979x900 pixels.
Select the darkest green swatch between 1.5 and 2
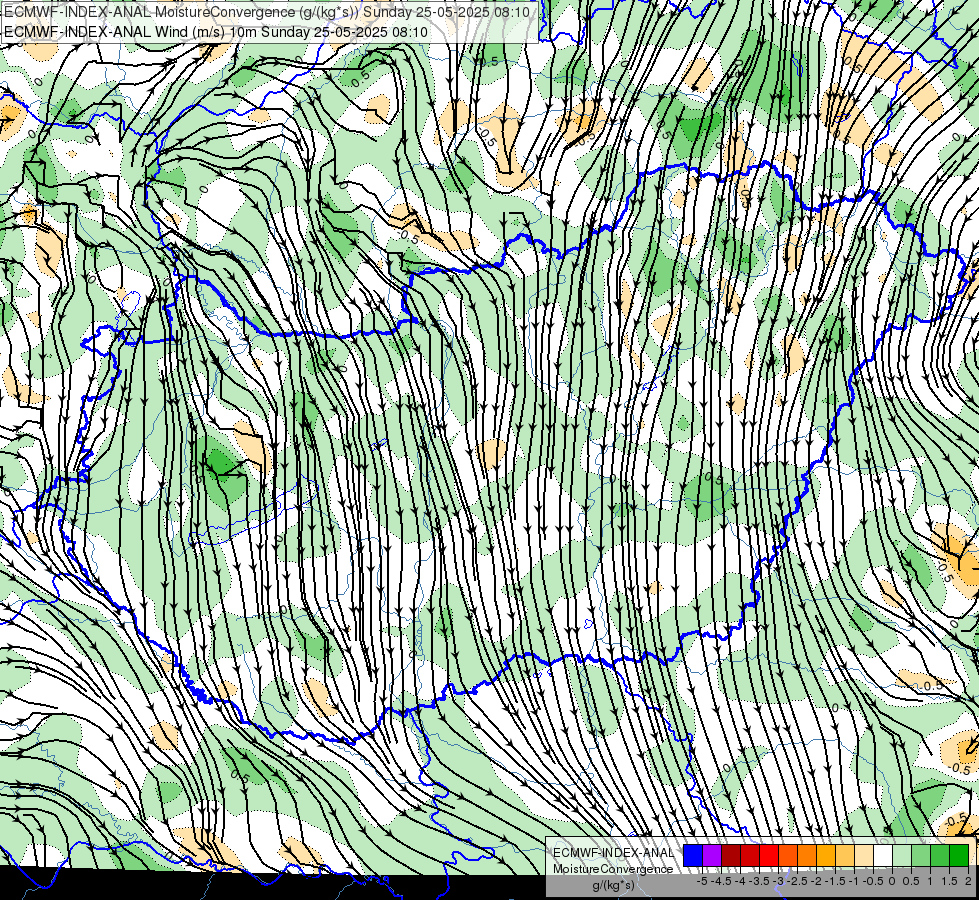(959, 855)
